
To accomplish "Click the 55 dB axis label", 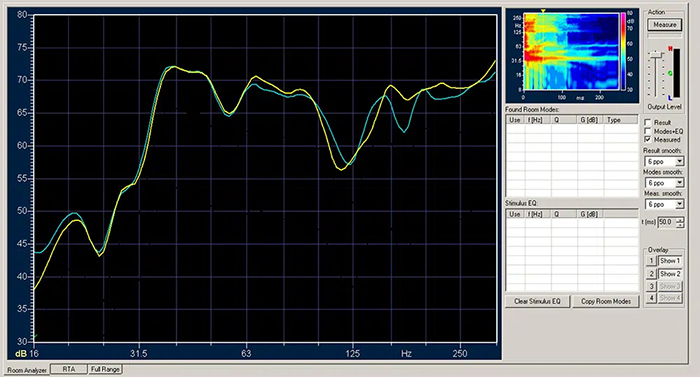I will 22,178.
